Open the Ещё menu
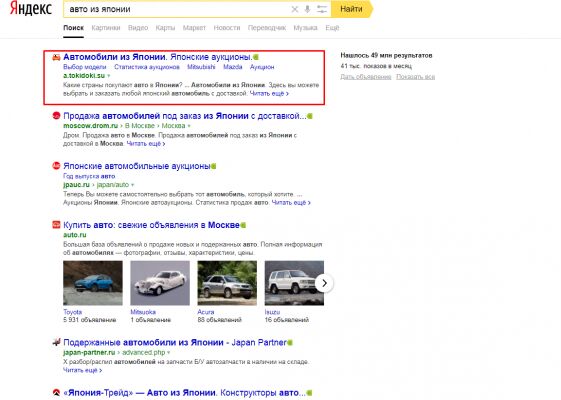Image resolution: width=561 pixels, height=400 pixels. [x=332, y=28]
